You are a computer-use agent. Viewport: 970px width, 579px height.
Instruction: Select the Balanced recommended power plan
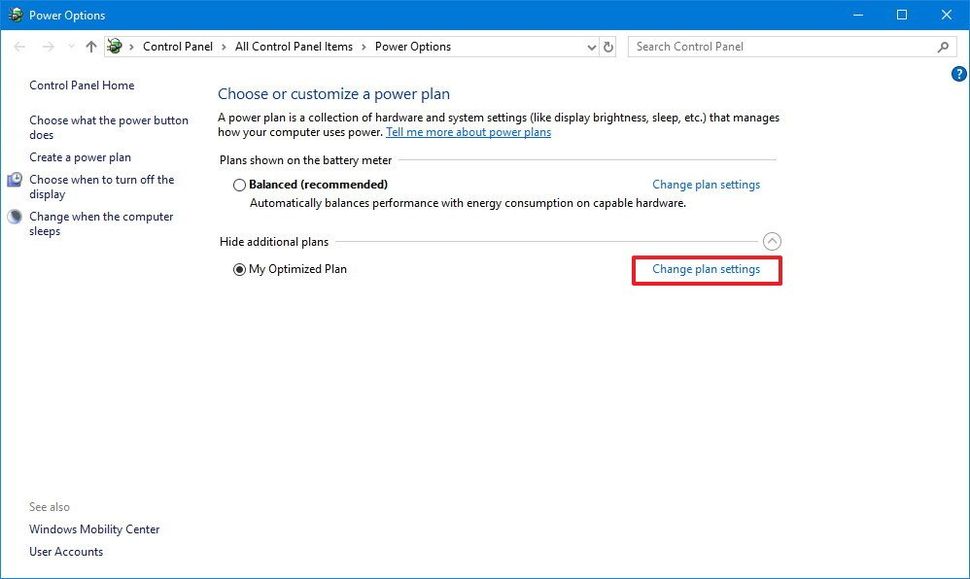tap(239, 184)
